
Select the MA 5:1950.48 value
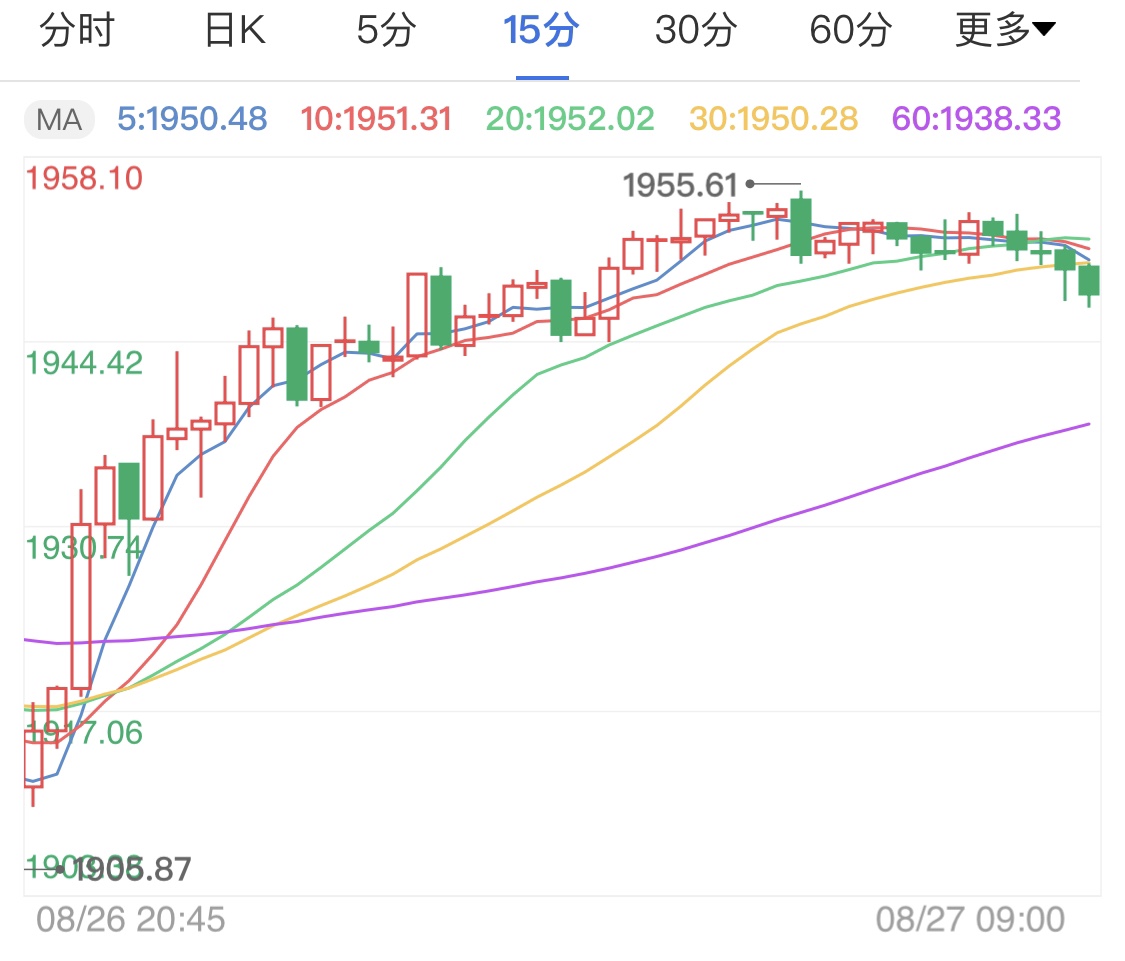192,119
